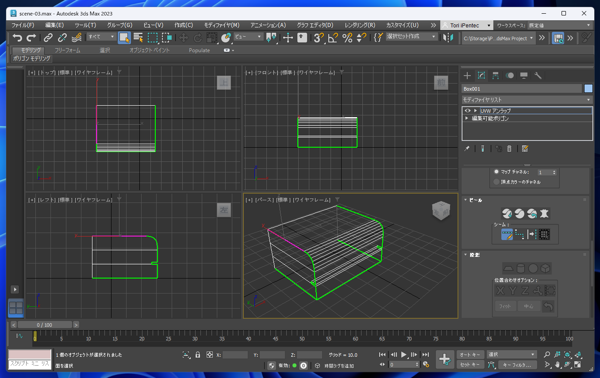
Task: Collapse the Peel rollout header
Action: point(474,200)
